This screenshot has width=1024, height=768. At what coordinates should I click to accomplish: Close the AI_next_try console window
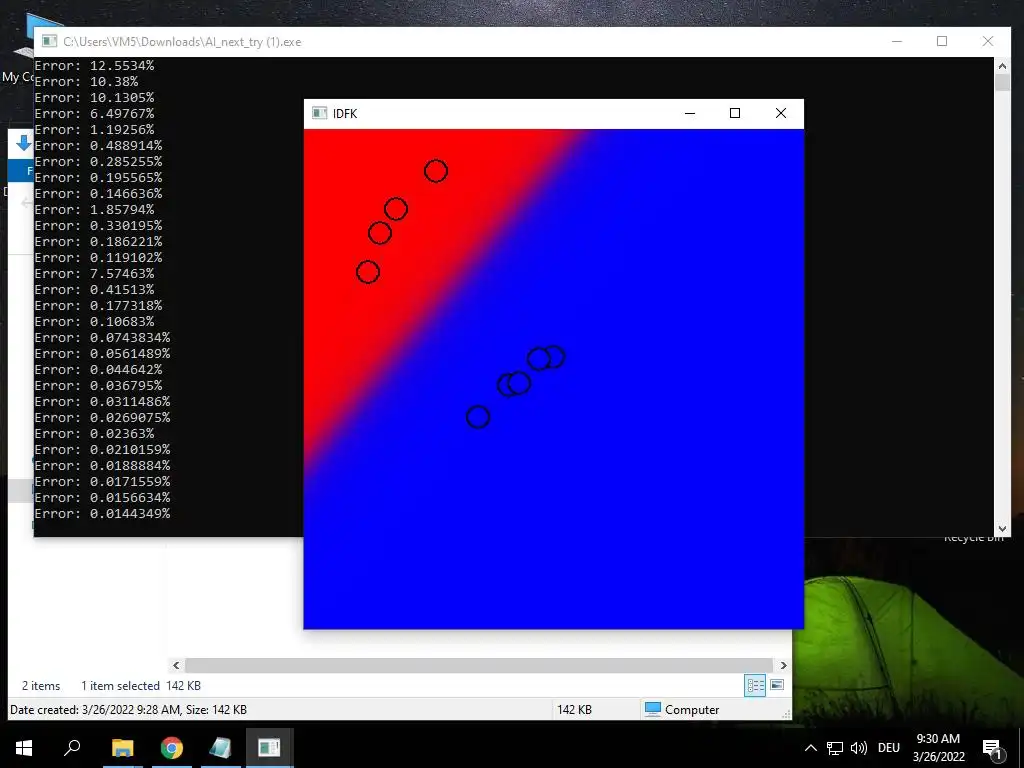(987, 41)
